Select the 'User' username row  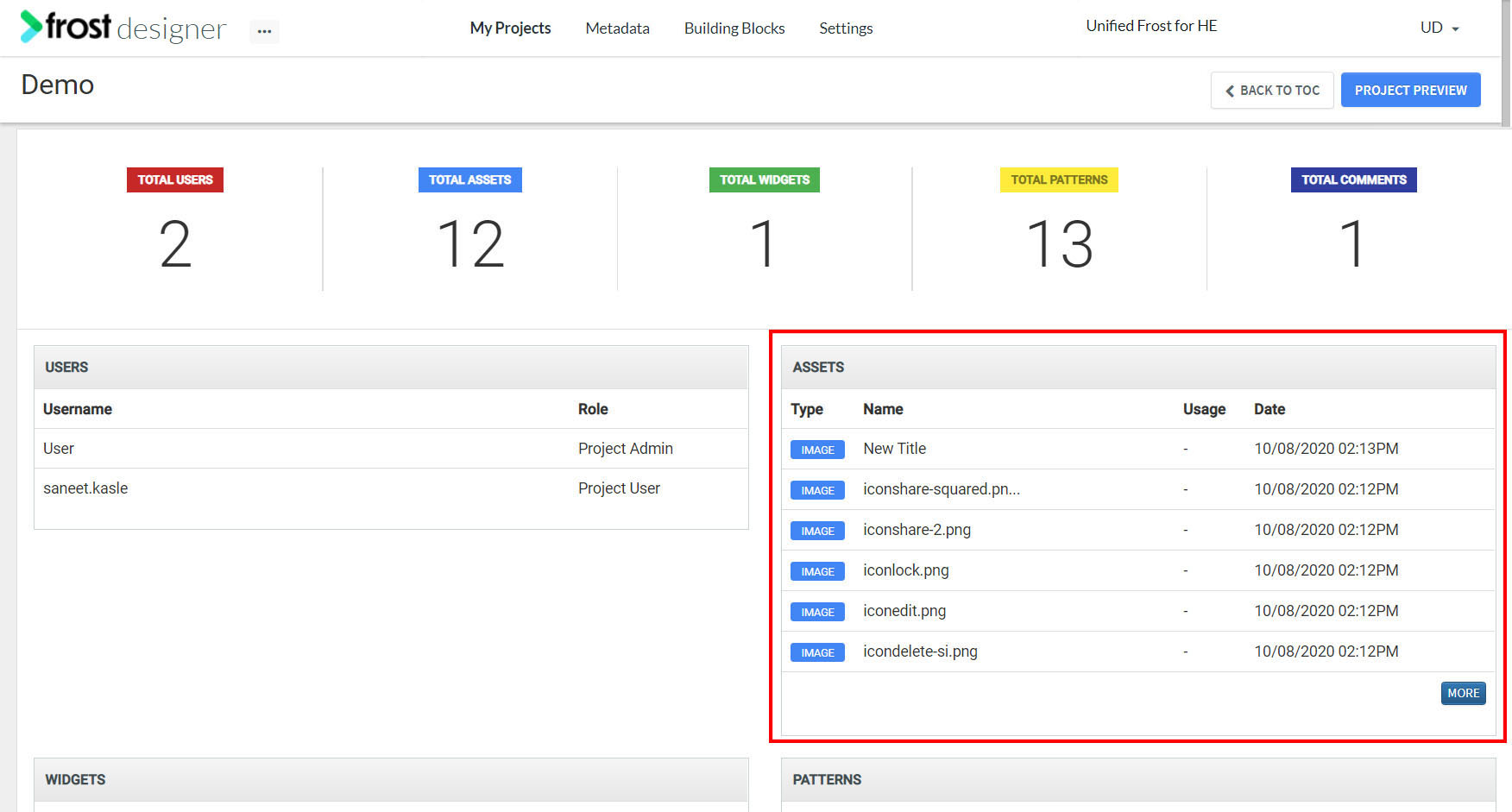tap(391, 449)
